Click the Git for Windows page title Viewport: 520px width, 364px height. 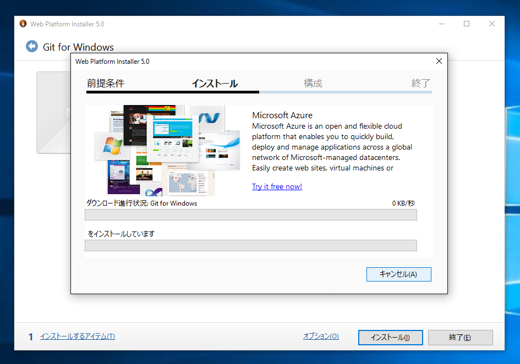click(x=78, y=47)
